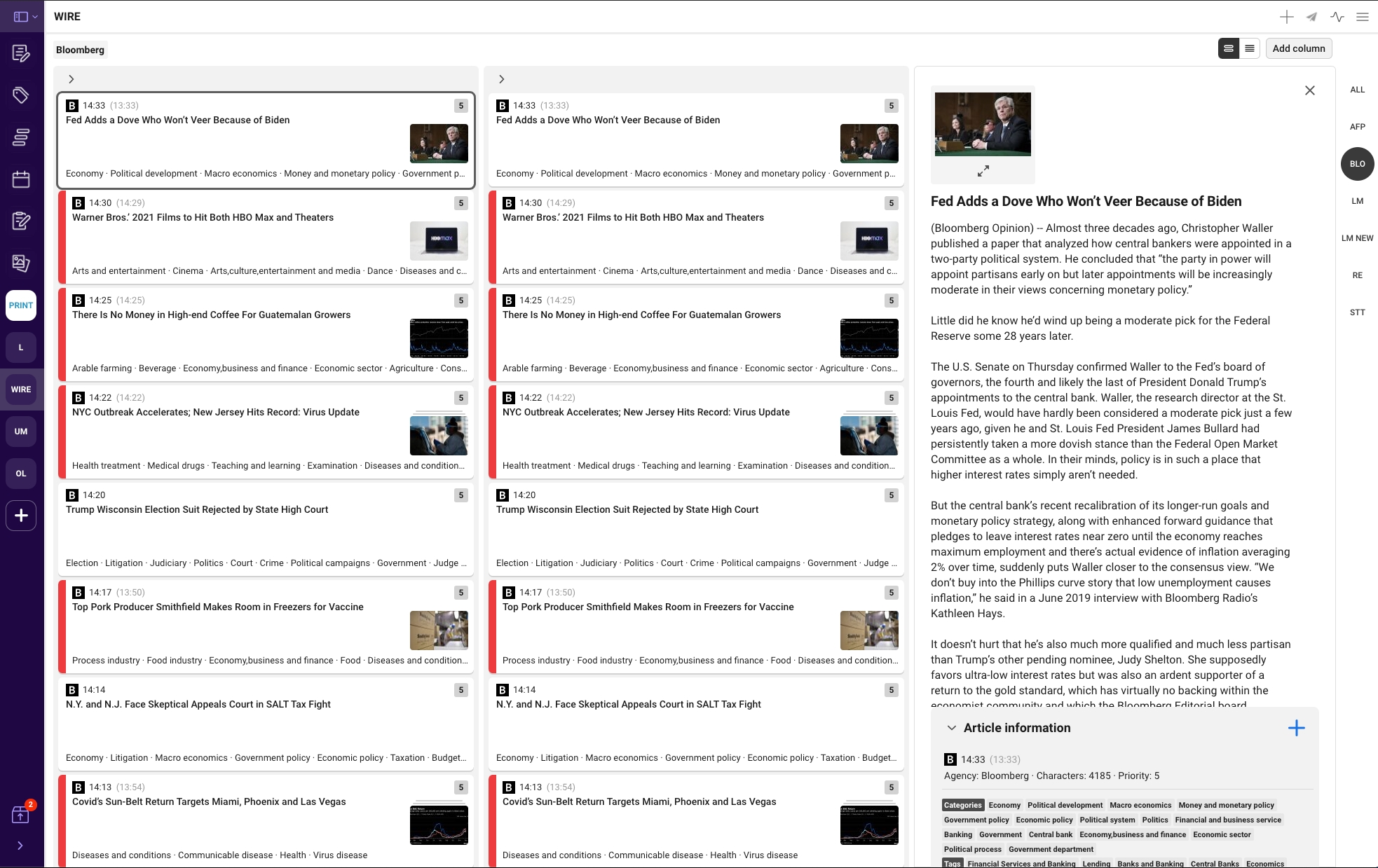Select the AFP agency filter
1378x868 pixels.
coord(1357,127)
